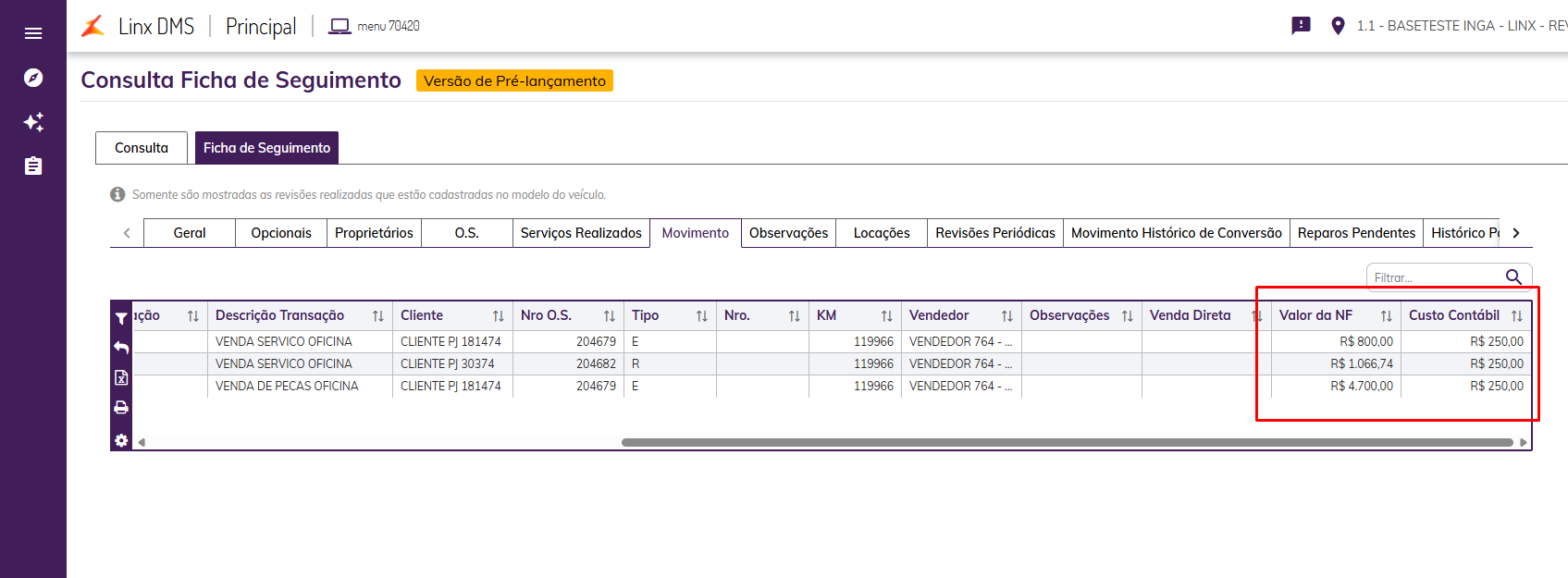Click the grid filter funnel icon
The width and height of the screenshot is (1568, 578).
pyautogui.click(x=121, y=318)
